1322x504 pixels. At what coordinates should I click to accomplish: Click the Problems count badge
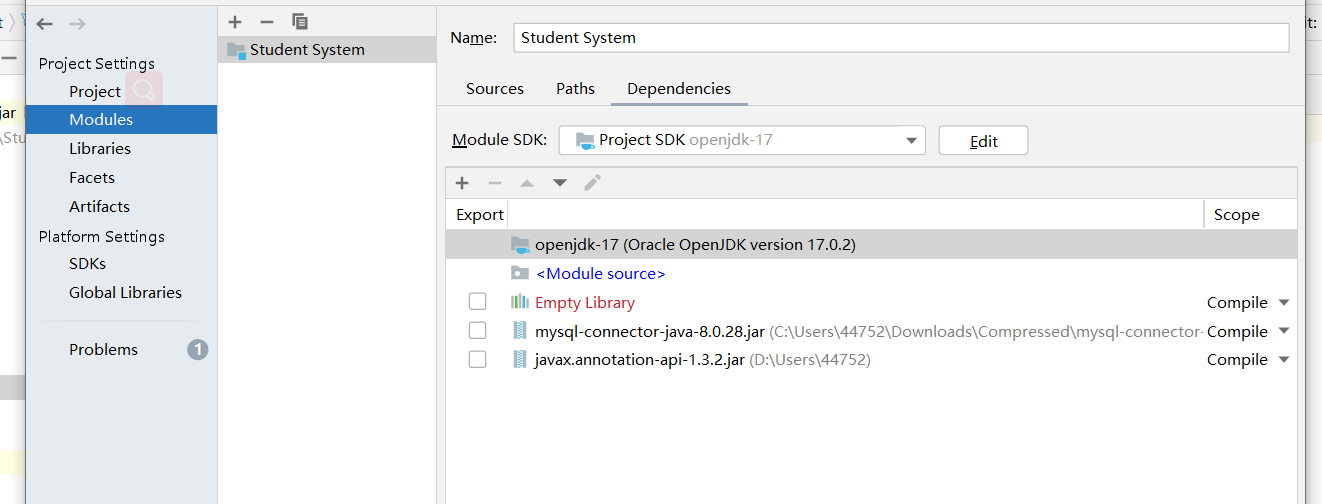198,350
